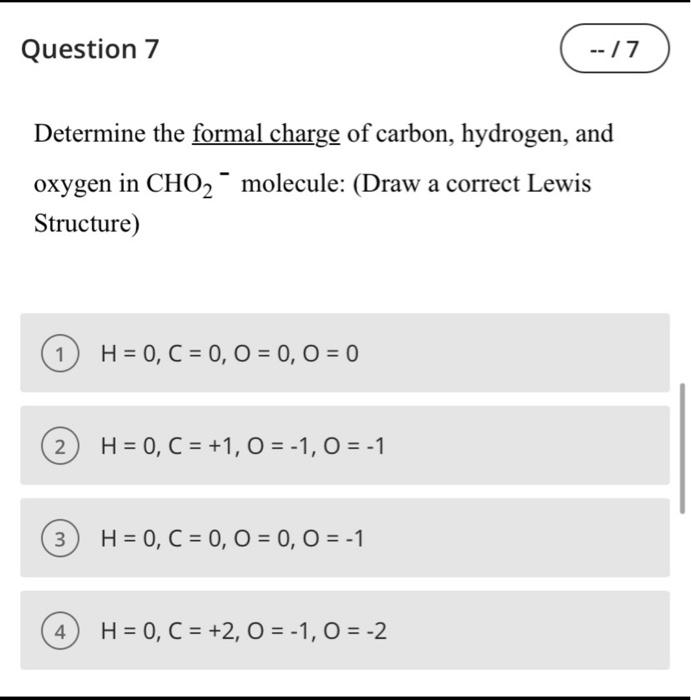Choose answer text H = 0, C = +1, O = -1, O = -1
Viewport: 691px width, 700px height.
click(242, 446)
